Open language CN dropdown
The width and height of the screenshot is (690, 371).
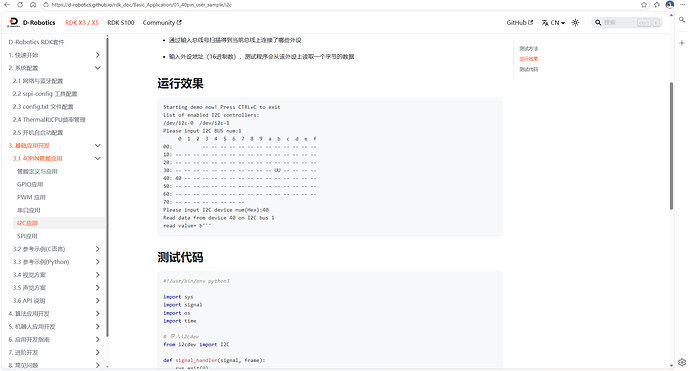click(553, 22)
